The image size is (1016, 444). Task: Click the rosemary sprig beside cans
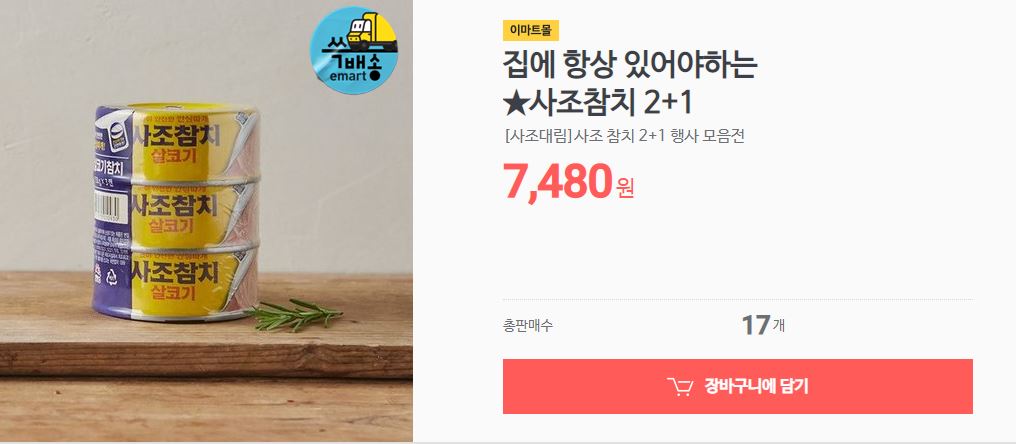tap(295, 314)
